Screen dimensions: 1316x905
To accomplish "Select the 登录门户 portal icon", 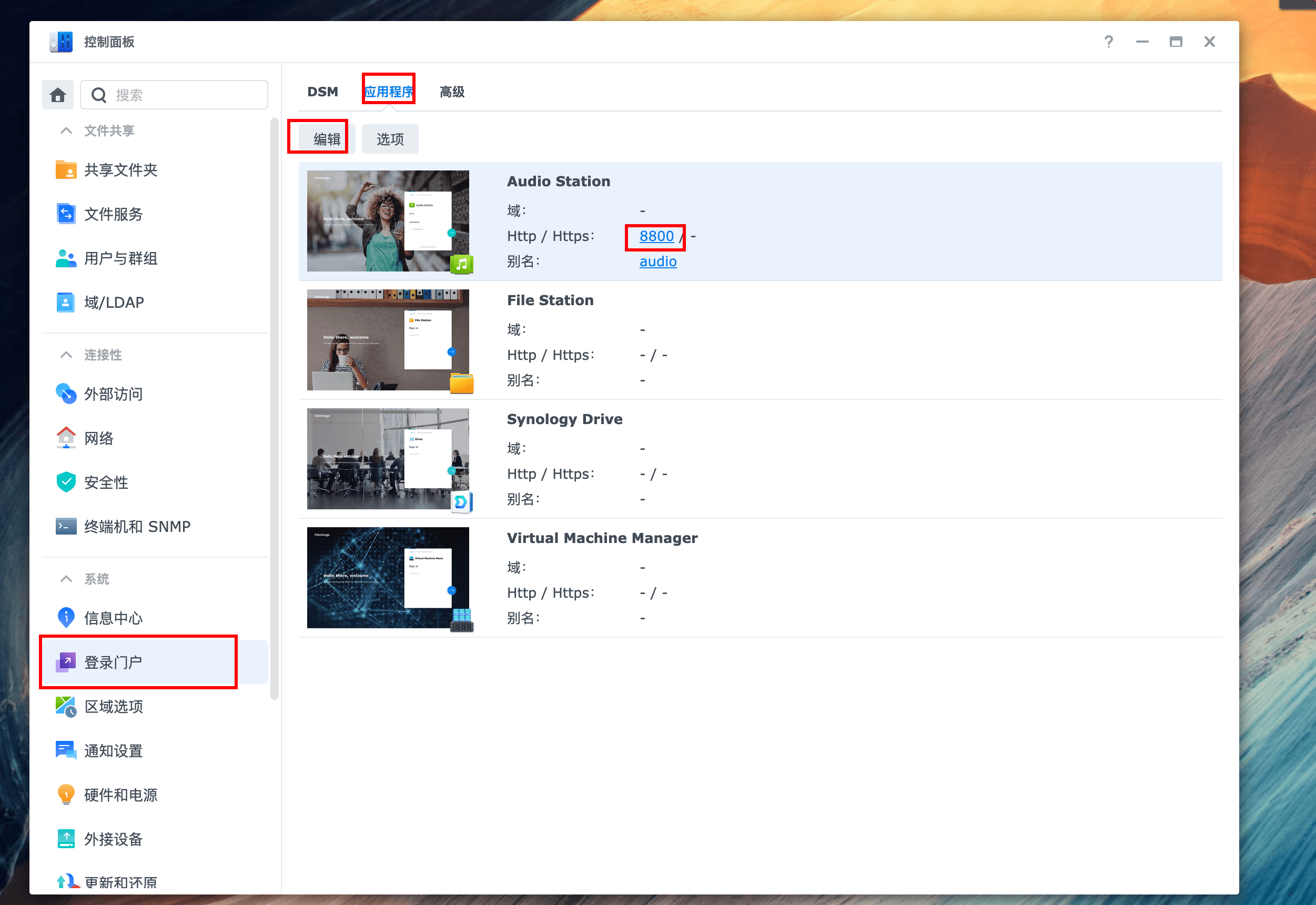I will coord(66,662).
